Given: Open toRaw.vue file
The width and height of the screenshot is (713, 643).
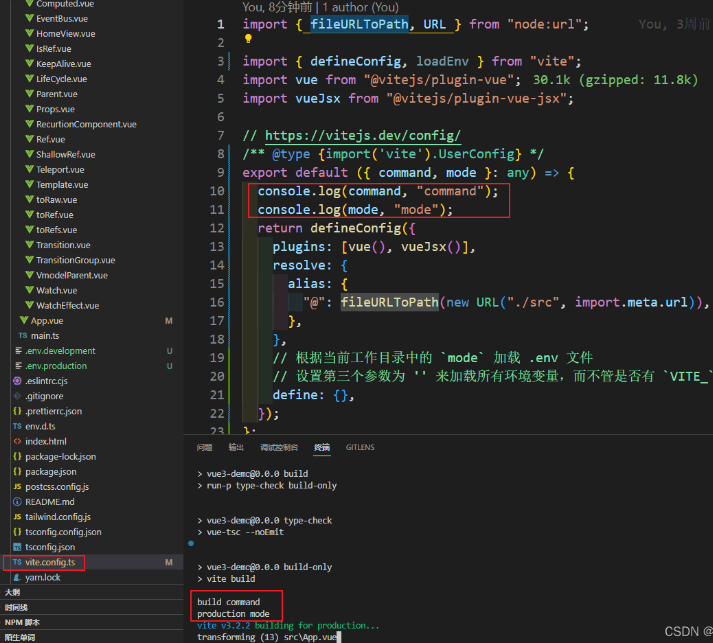Looking at the screenshot, I should 56,200.
